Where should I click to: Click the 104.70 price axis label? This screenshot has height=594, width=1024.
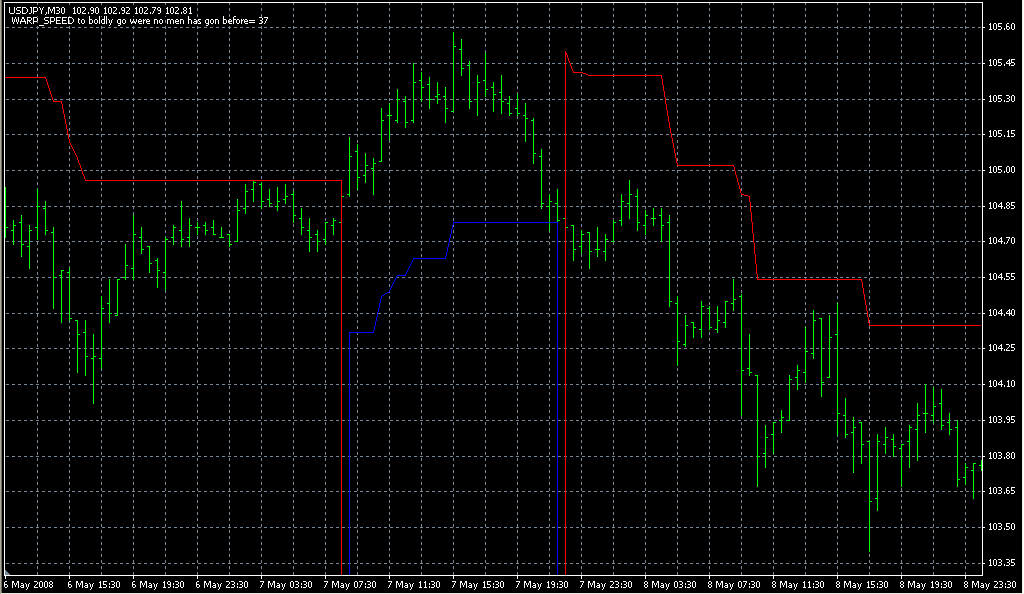(x=1002, y=242)
